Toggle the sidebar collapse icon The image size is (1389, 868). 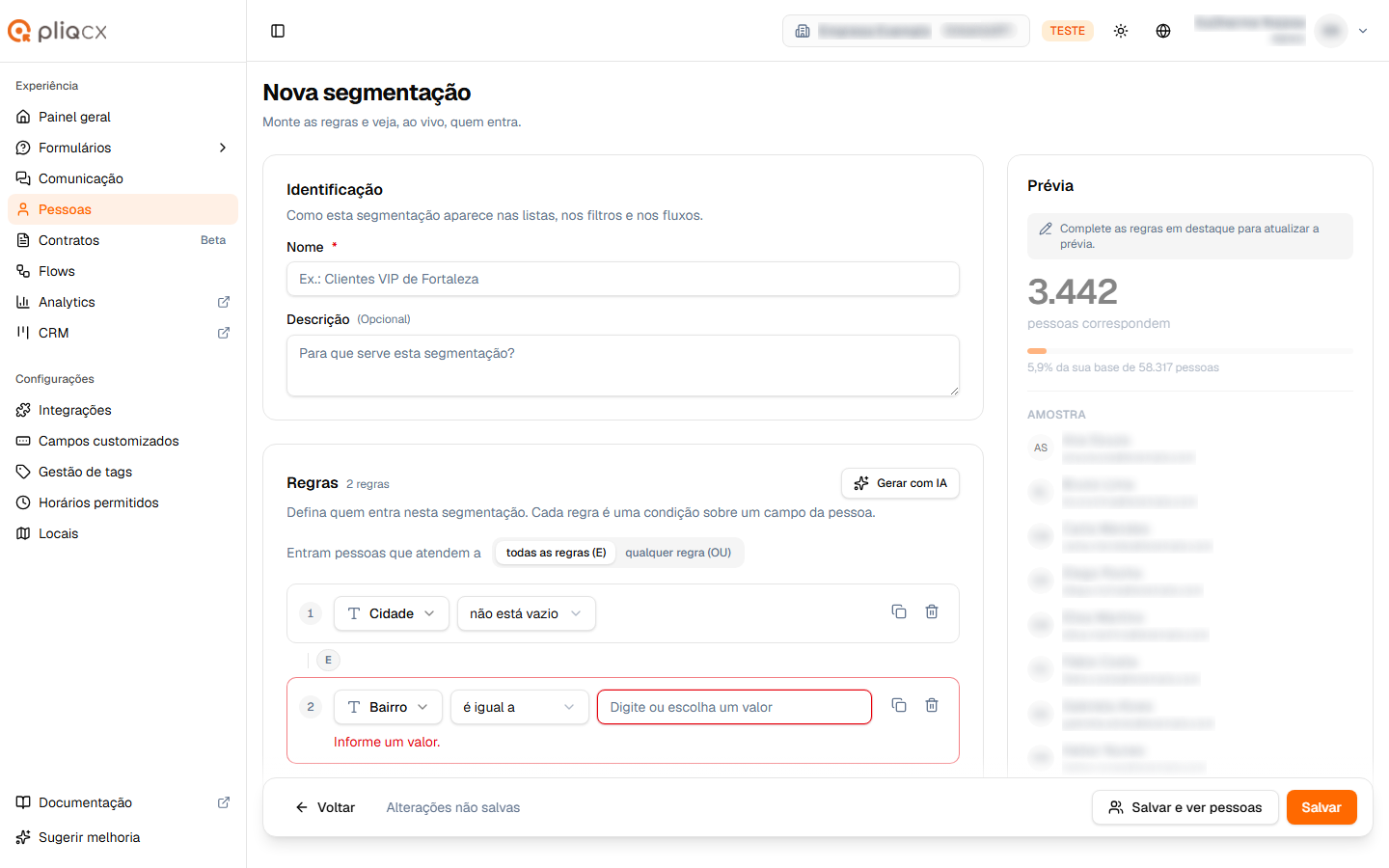pyautogui.click(x=278, y=31)
